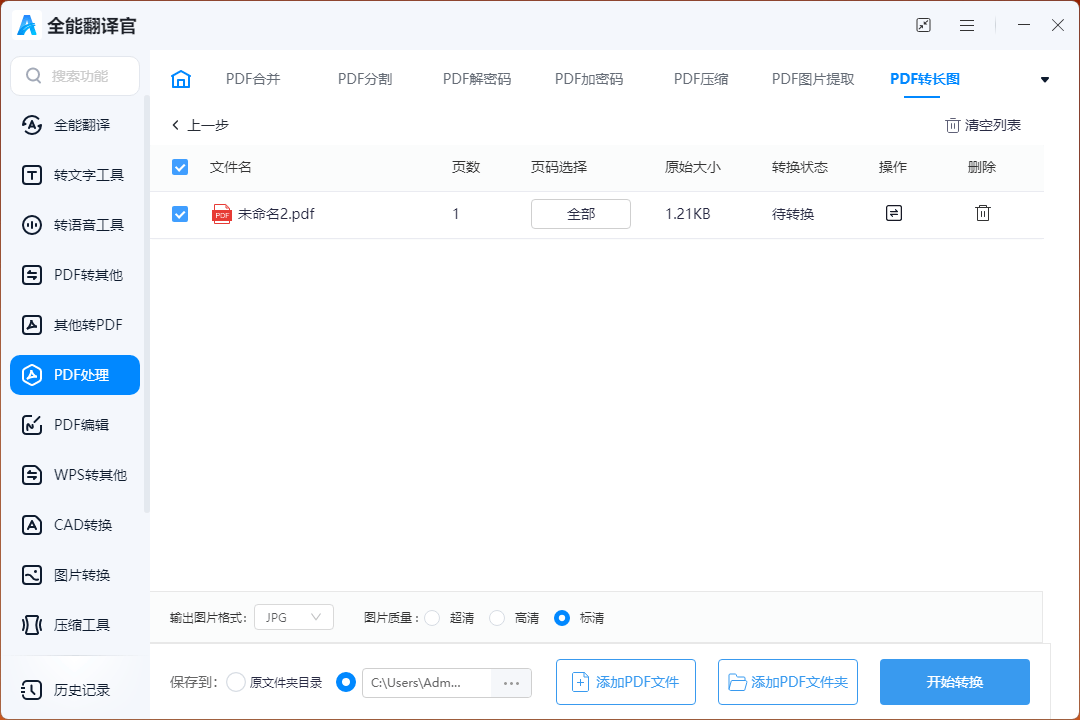Expand more PDF tabs with arrow
1080x720 pixels.
[x=1045, y=80]
